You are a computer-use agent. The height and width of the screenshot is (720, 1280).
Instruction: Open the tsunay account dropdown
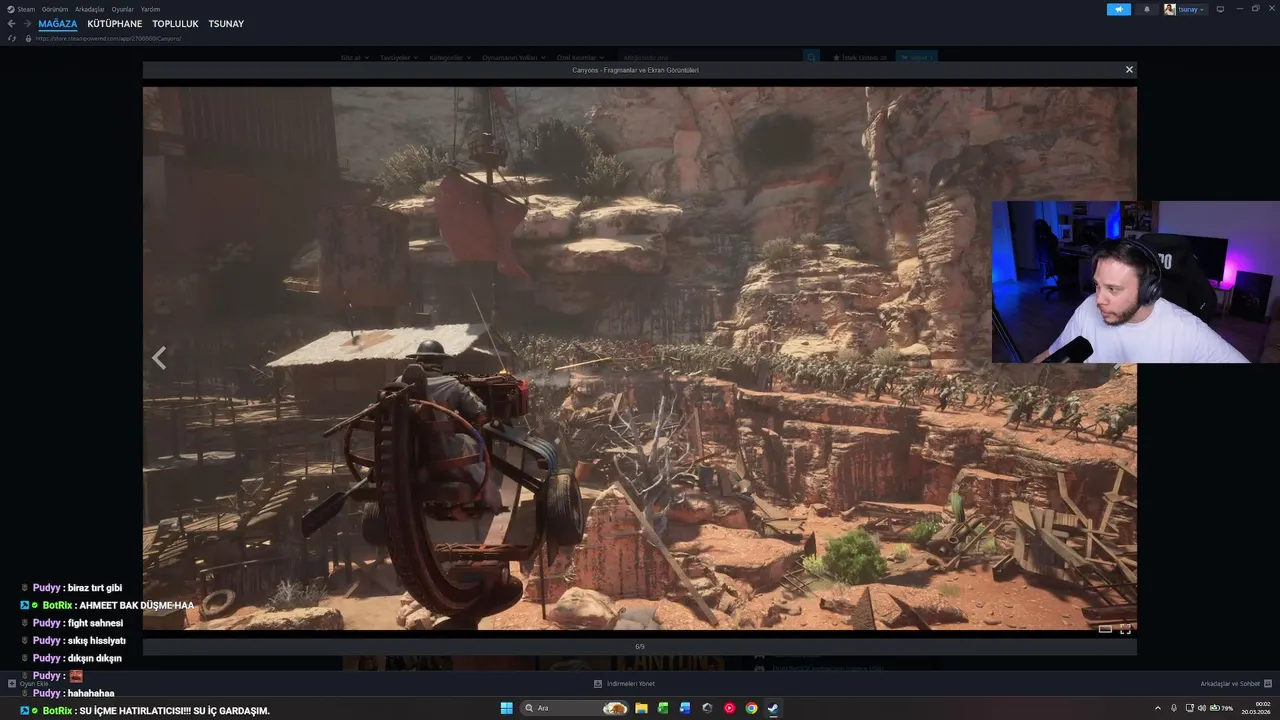(1192, 9)
